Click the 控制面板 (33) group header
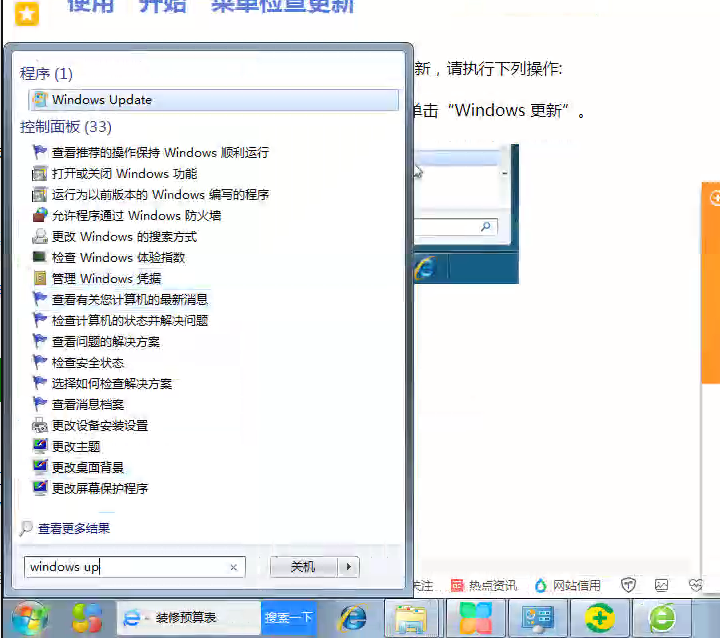Viewport: 720px width, 638px height. pos(66,127)
